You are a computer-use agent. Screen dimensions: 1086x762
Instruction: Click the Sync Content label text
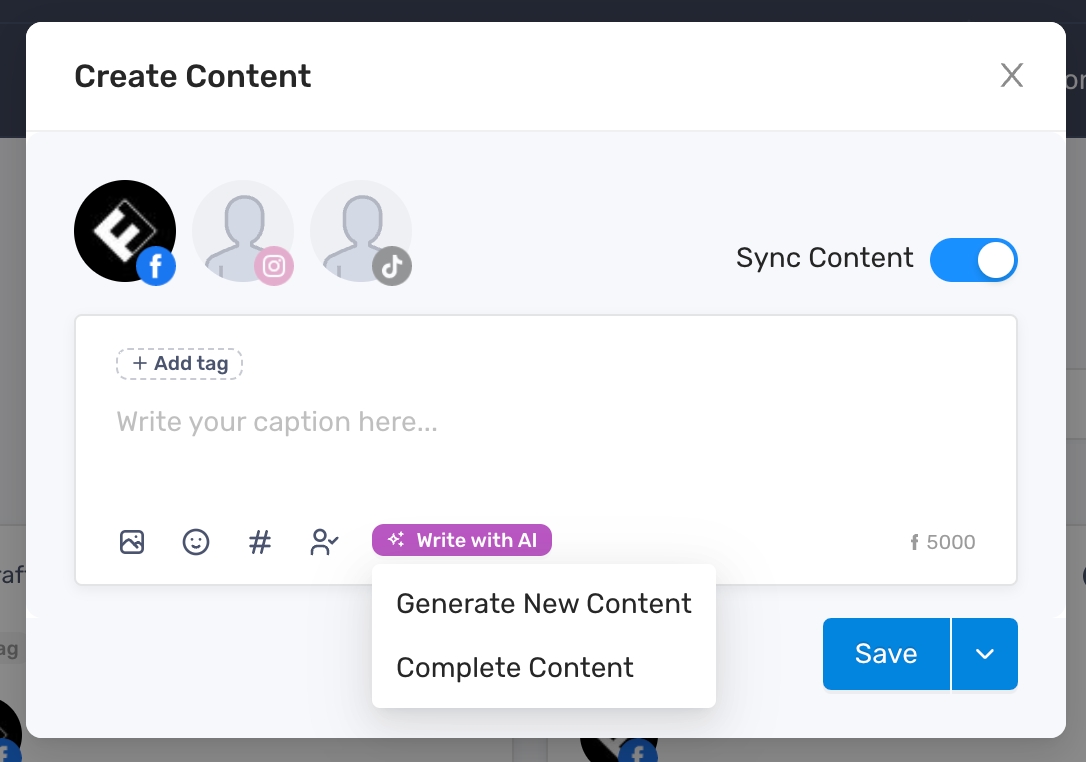[x=824, y=258]
